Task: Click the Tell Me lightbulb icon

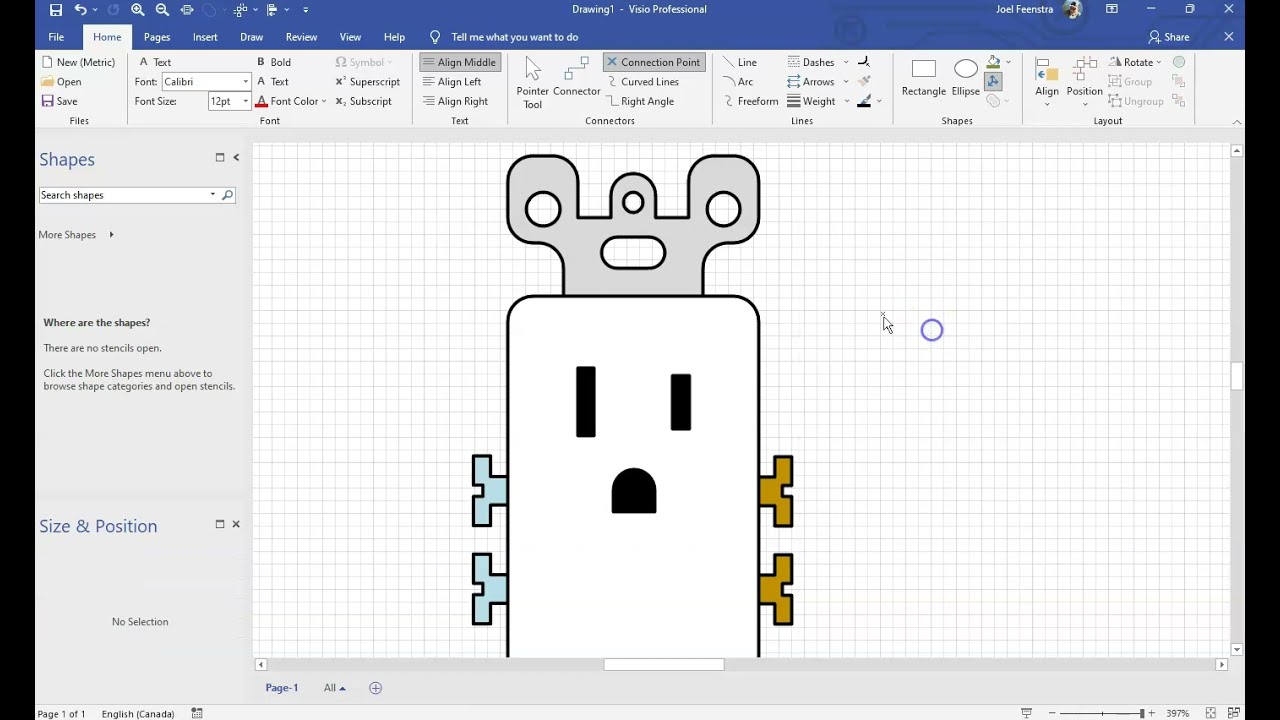Action: [x=435, y=37]
